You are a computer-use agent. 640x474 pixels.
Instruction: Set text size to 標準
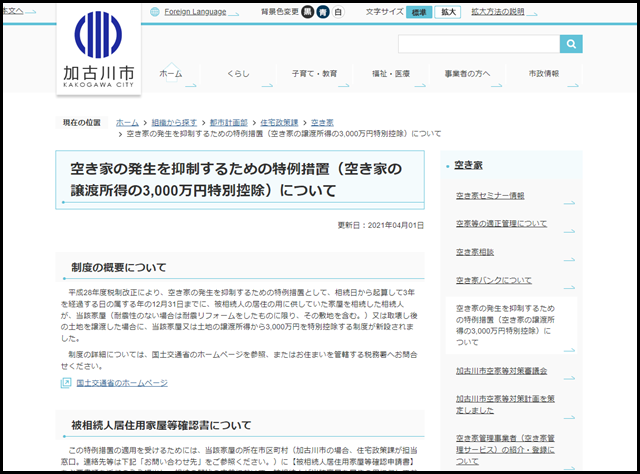click(419, 12)
